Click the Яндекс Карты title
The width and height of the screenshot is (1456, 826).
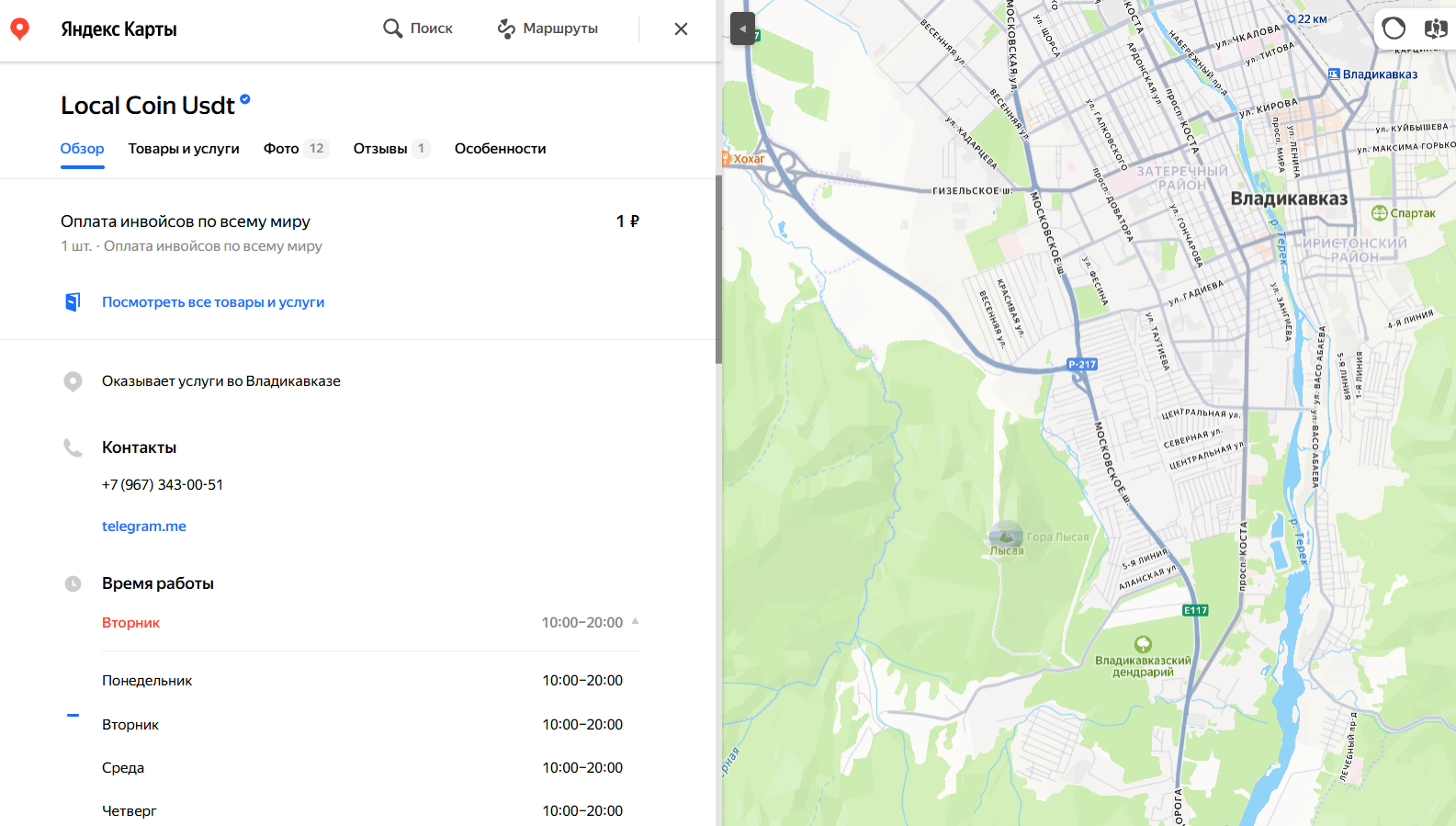pos(119,29)
